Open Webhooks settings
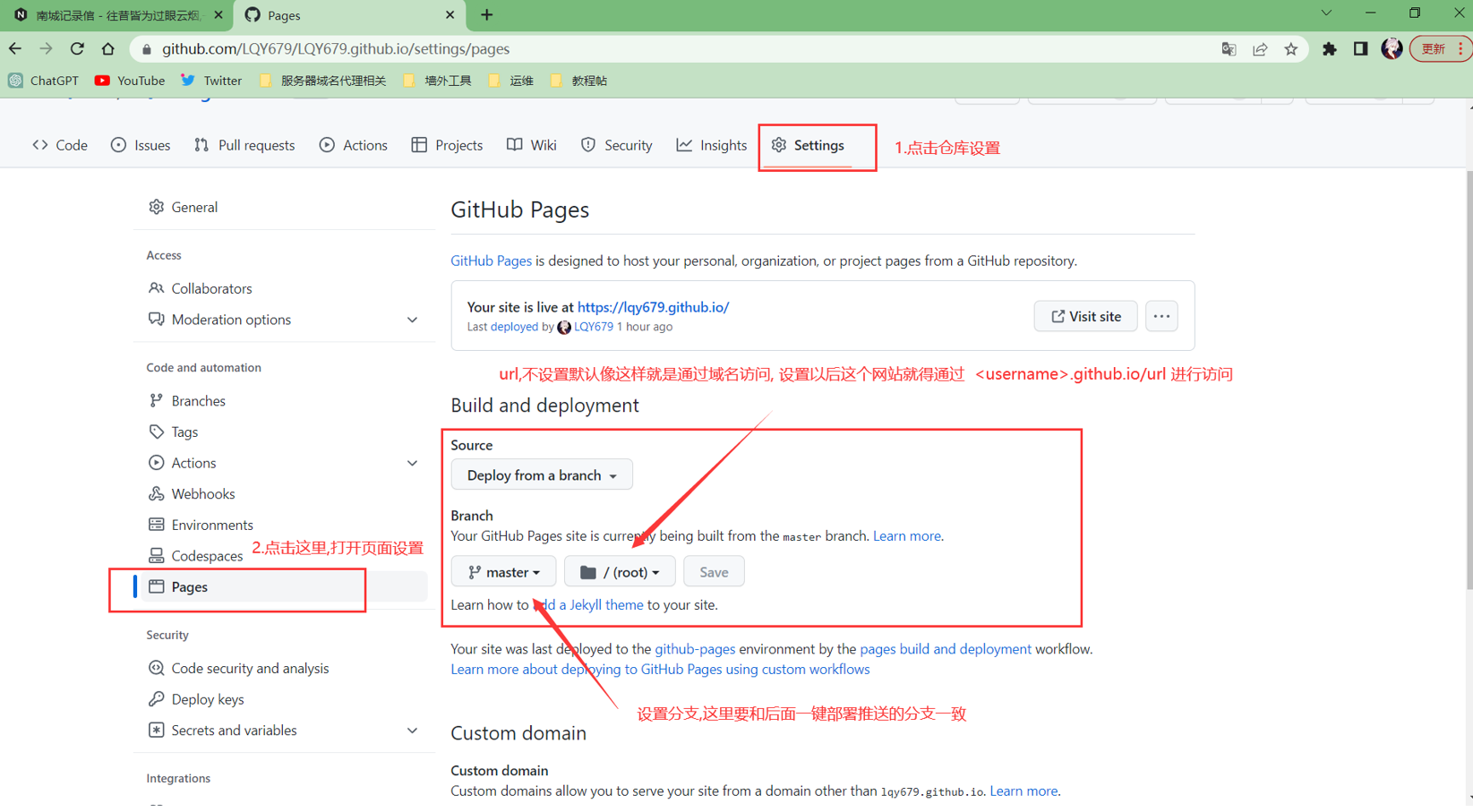This screenshot has height=812, width=1473. pos(202,493)
